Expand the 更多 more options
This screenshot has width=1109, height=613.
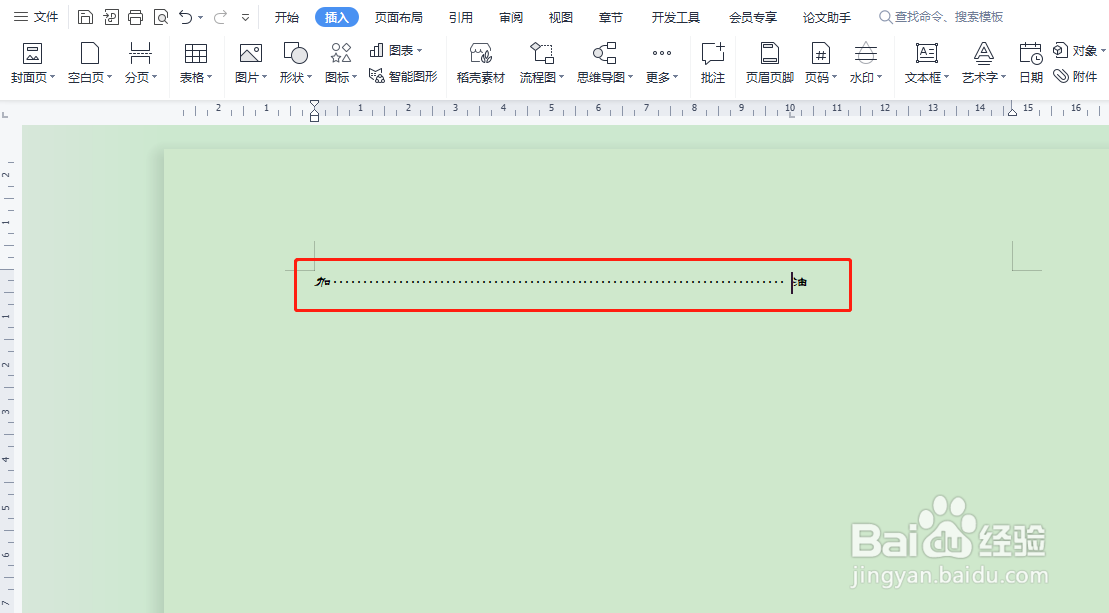[x=662, y=63]
